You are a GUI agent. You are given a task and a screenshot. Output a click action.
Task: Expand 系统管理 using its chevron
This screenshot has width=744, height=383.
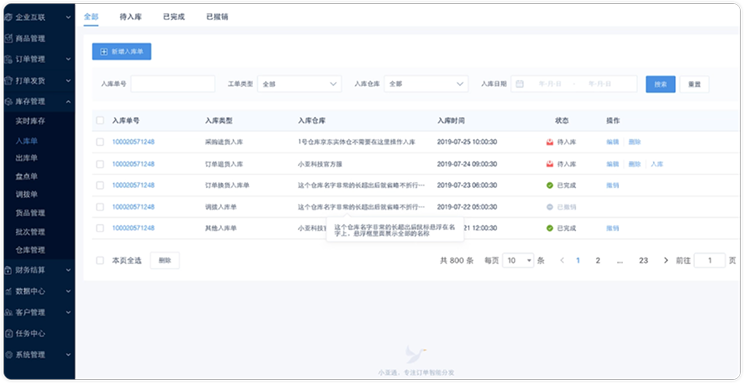pyautogui.click(x=68, y=355)
